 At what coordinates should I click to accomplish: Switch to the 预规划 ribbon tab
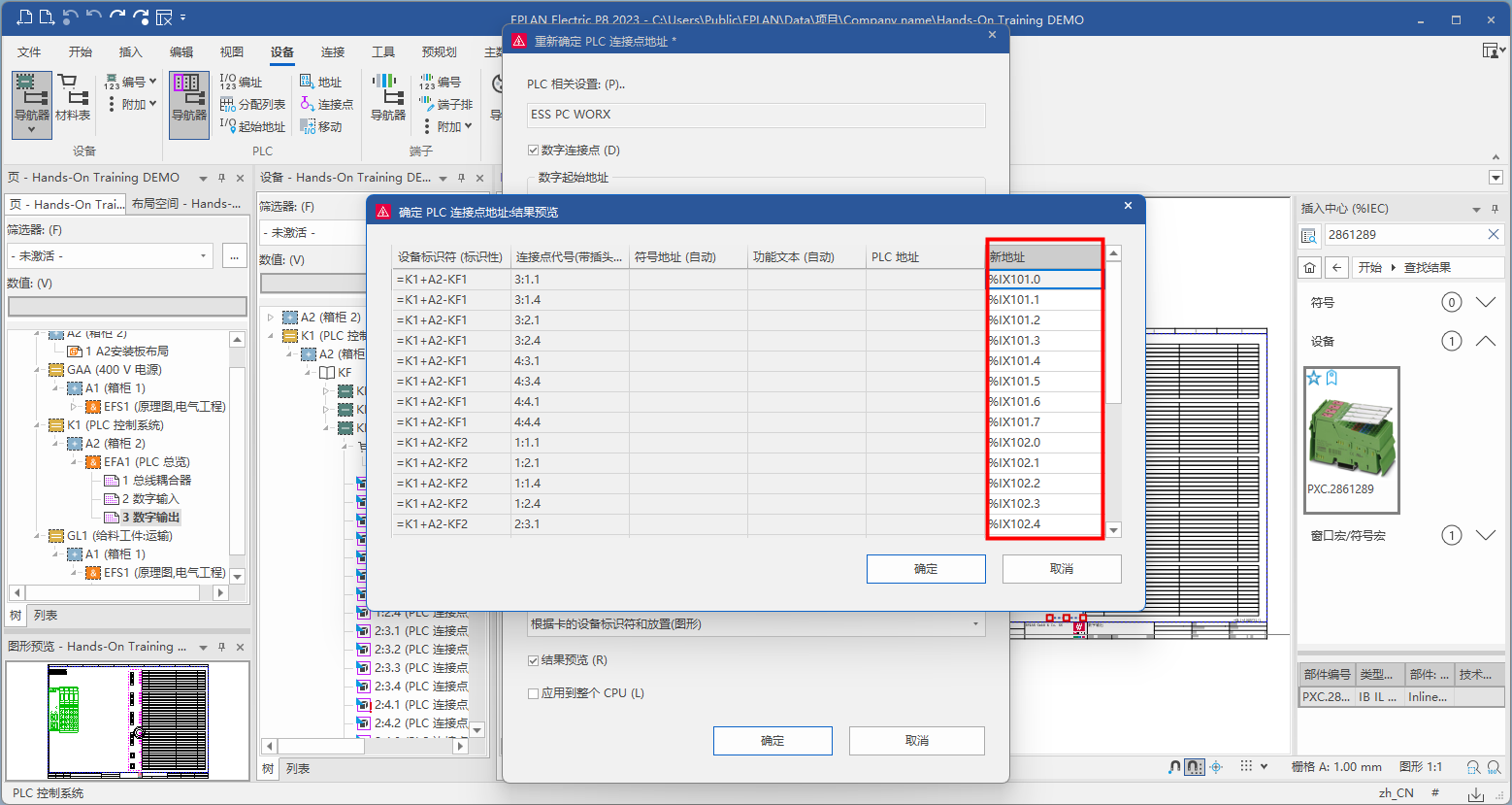coord(440,51)
